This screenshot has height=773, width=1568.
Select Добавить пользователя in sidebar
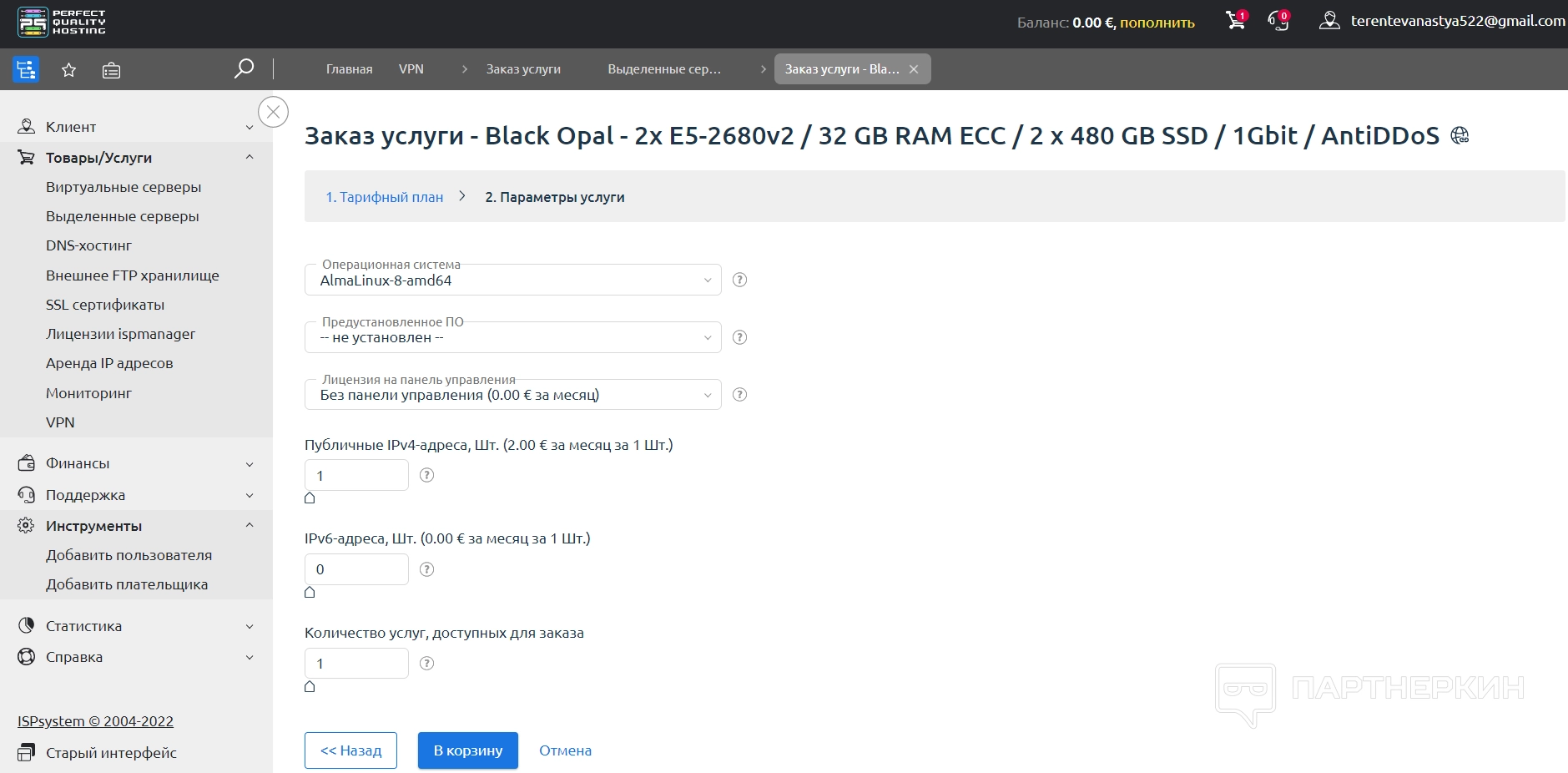[x=129, y=555]
